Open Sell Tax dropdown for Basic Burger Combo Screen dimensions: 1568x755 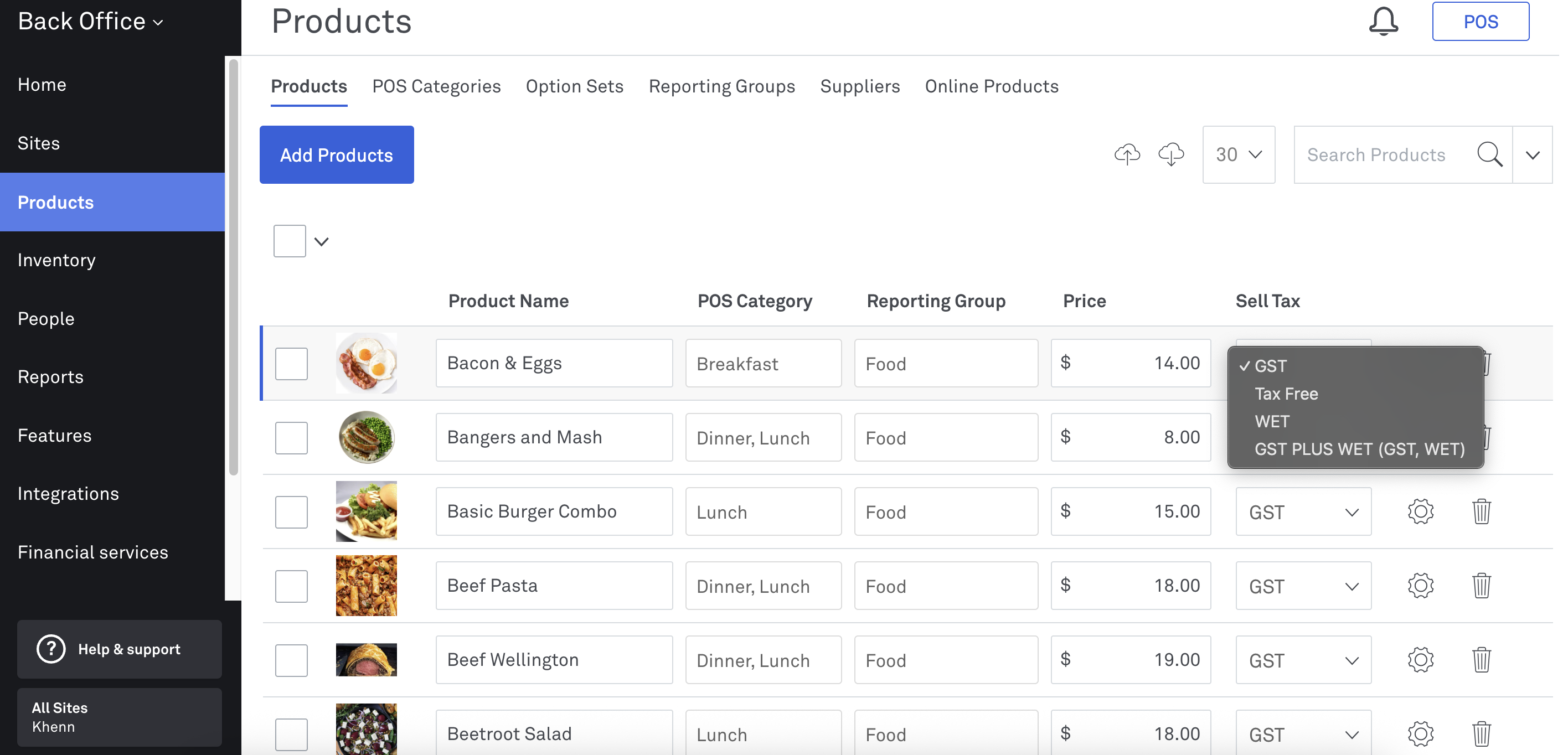[1303, 511]
